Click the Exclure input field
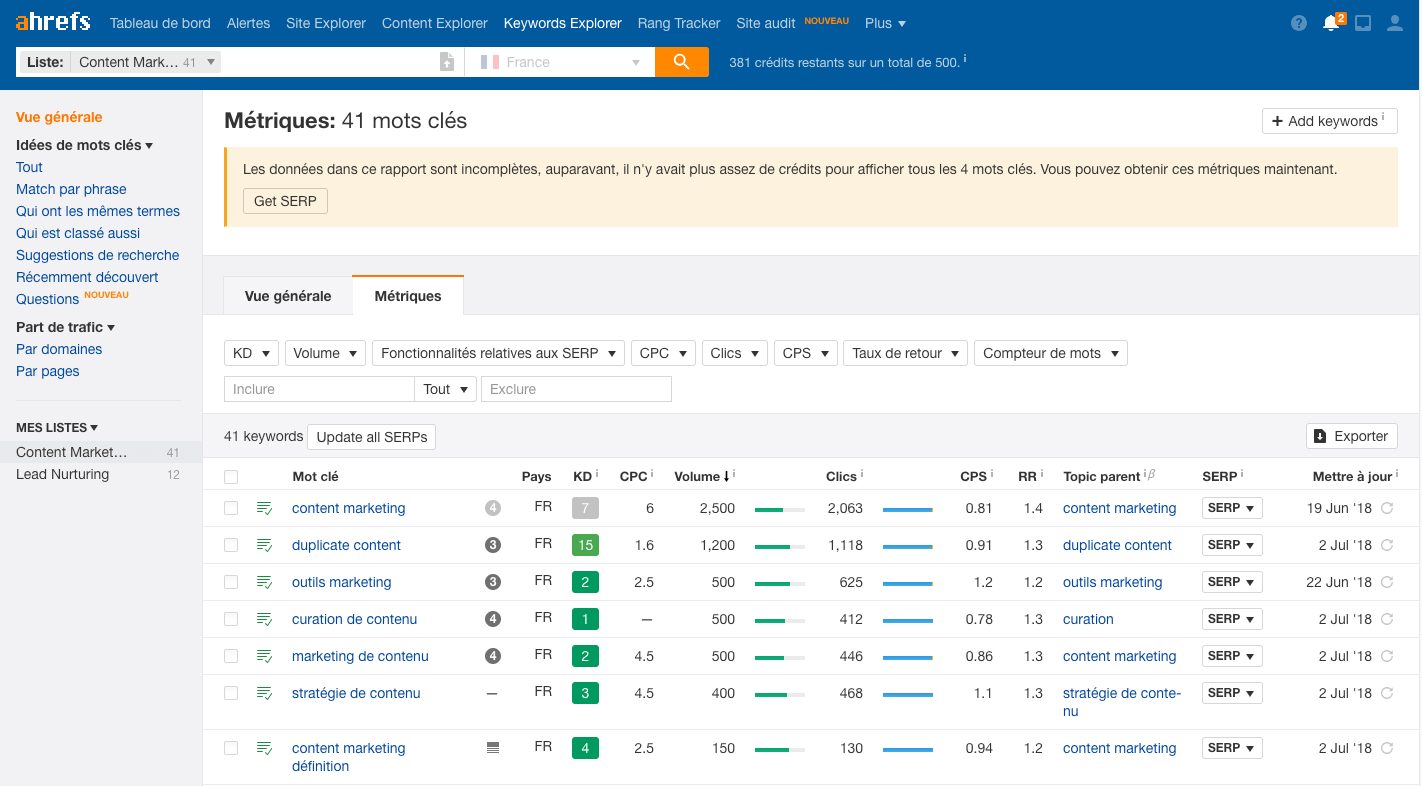Viewport: 1422px width, 786px height. pos(576,389)
